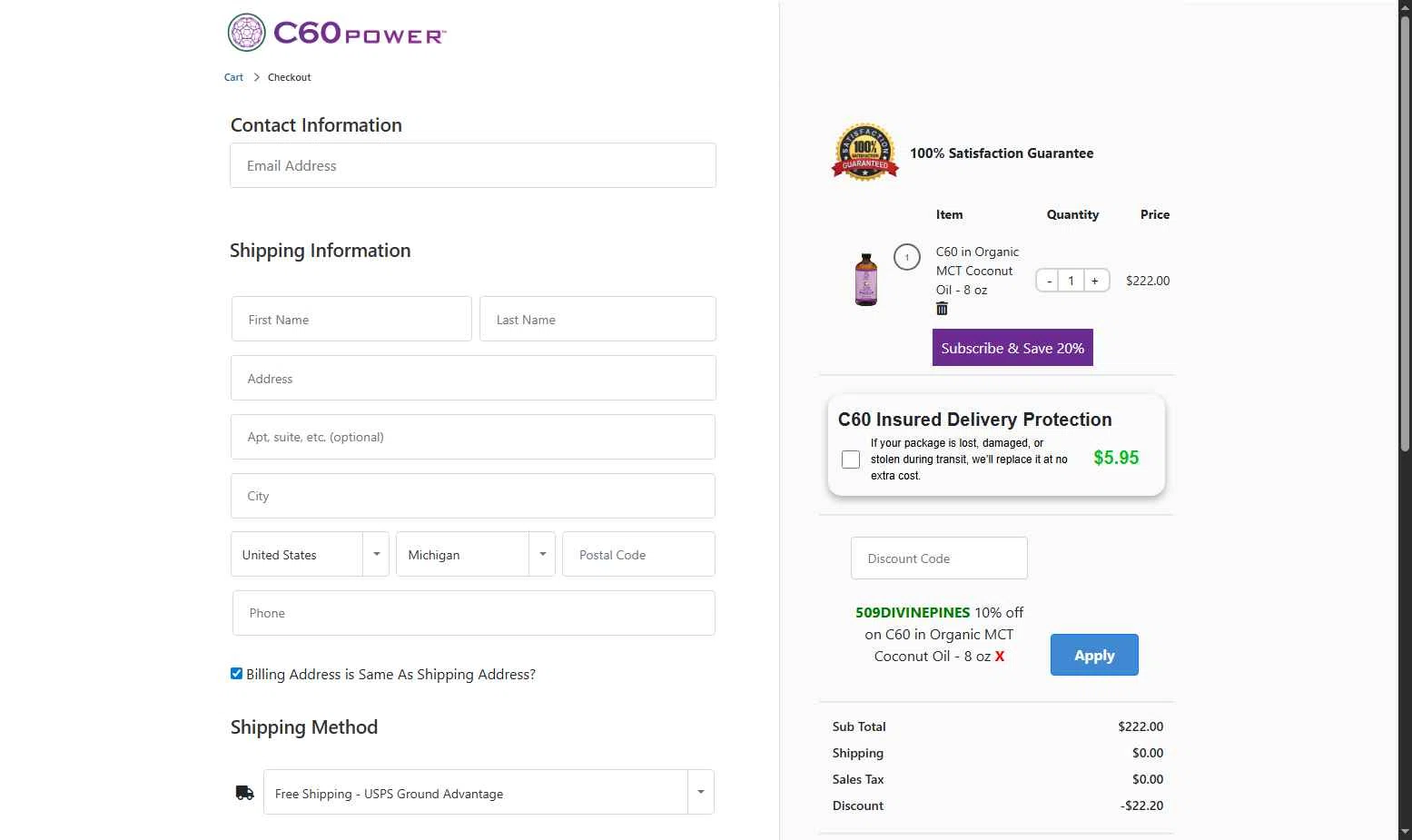Apply the discount code
Viewport: 1412px width, 840px height.
pyautogui.click(x=1094, y=655)
